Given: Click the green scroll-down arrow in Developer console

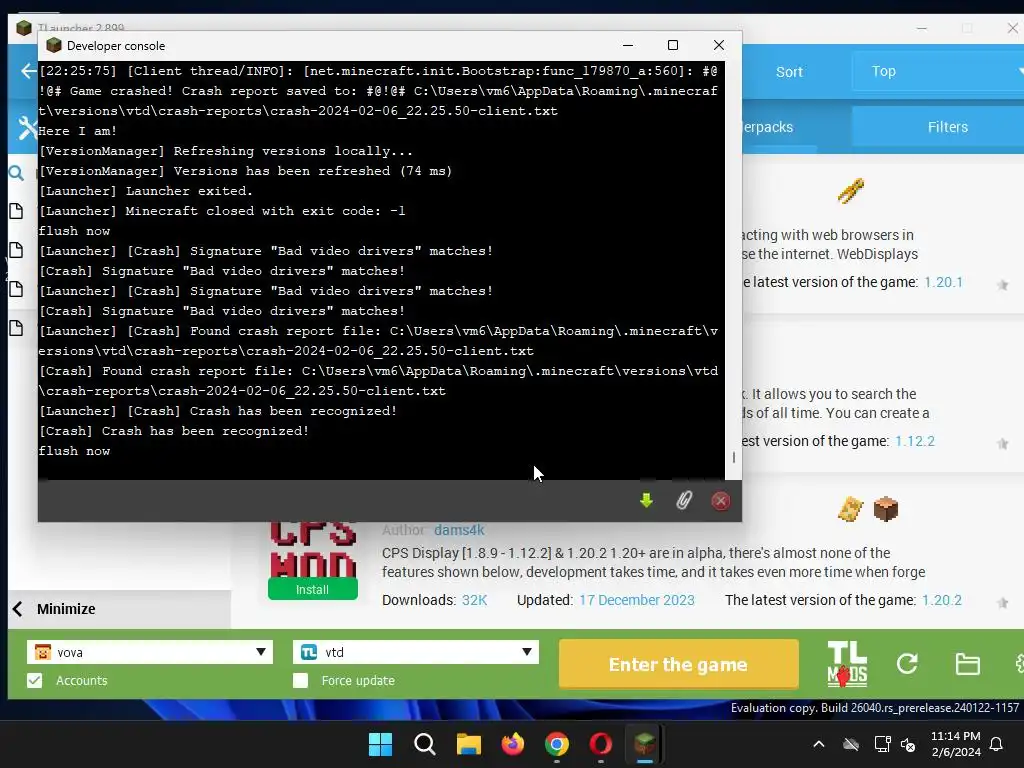Looking at the screenshot, I should coord(646,501).
